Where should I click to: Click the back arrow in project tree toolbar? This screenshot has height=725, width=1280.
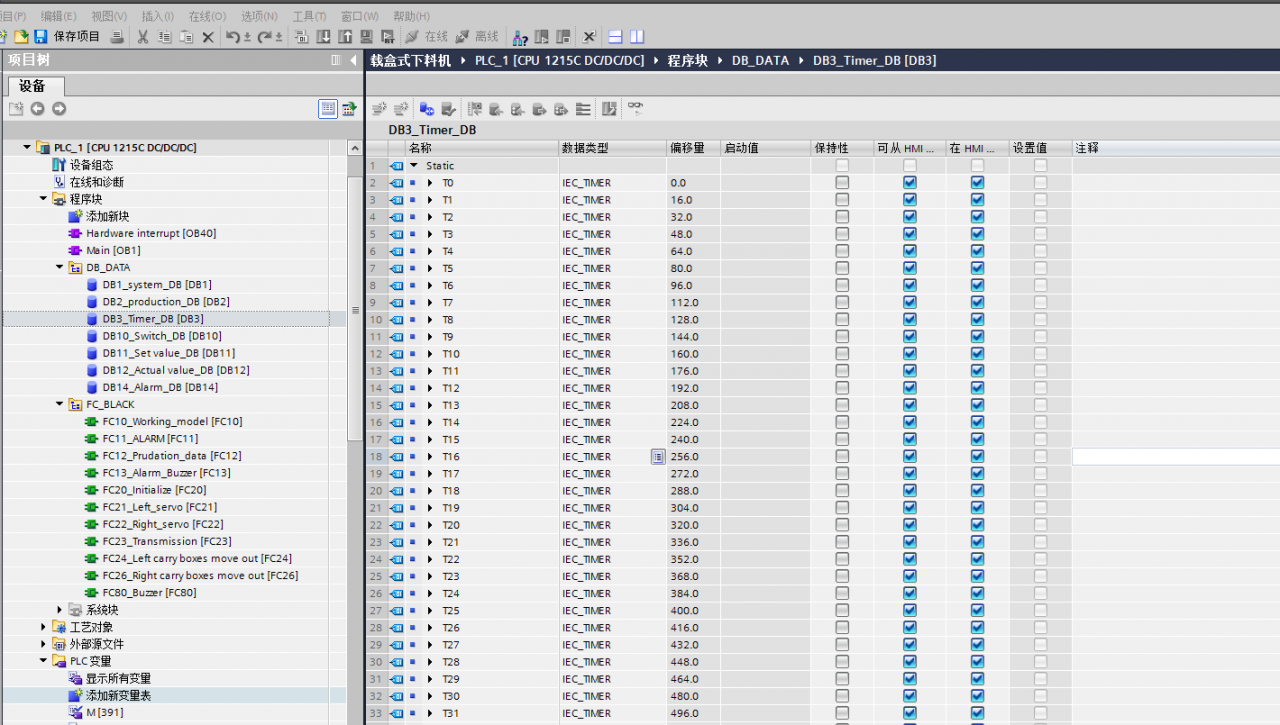[x=37, y=109]
